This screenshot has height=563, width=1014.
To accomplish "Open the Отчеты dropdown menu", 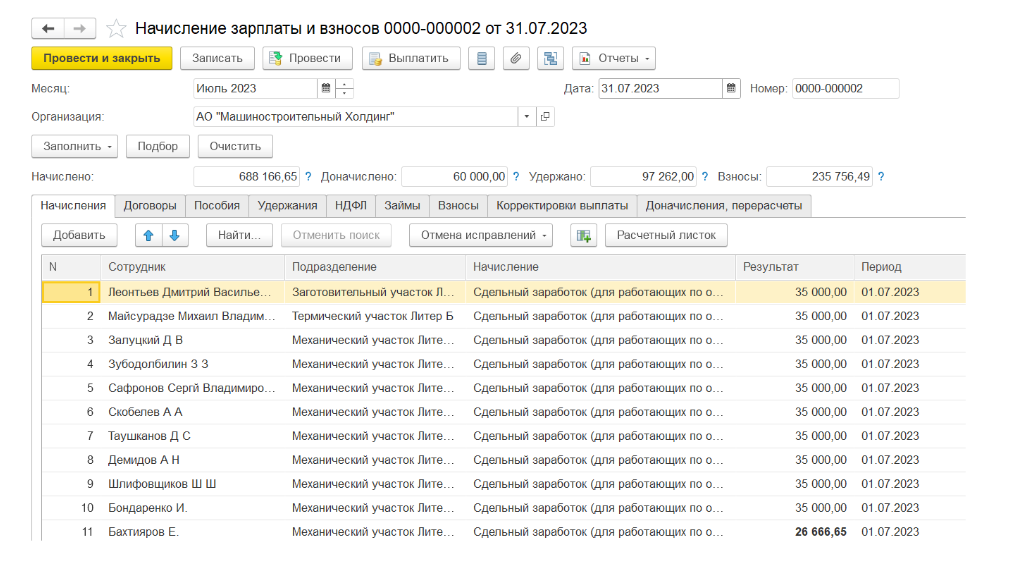I will (613, 58).
